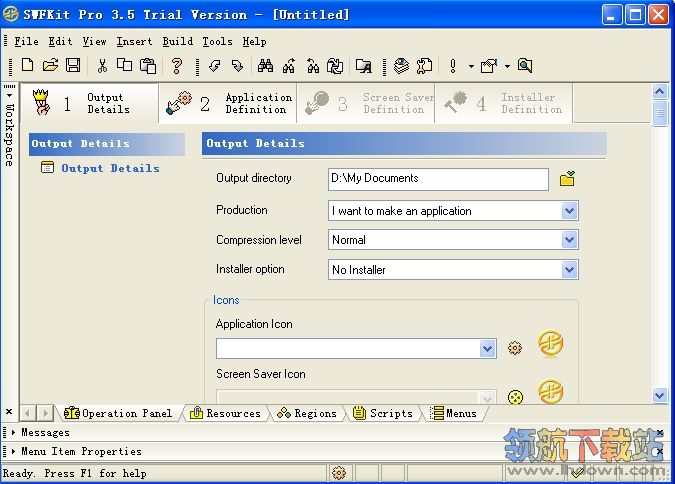Open the View menu
The image size is (675, 484).
[x=94, y=41]
